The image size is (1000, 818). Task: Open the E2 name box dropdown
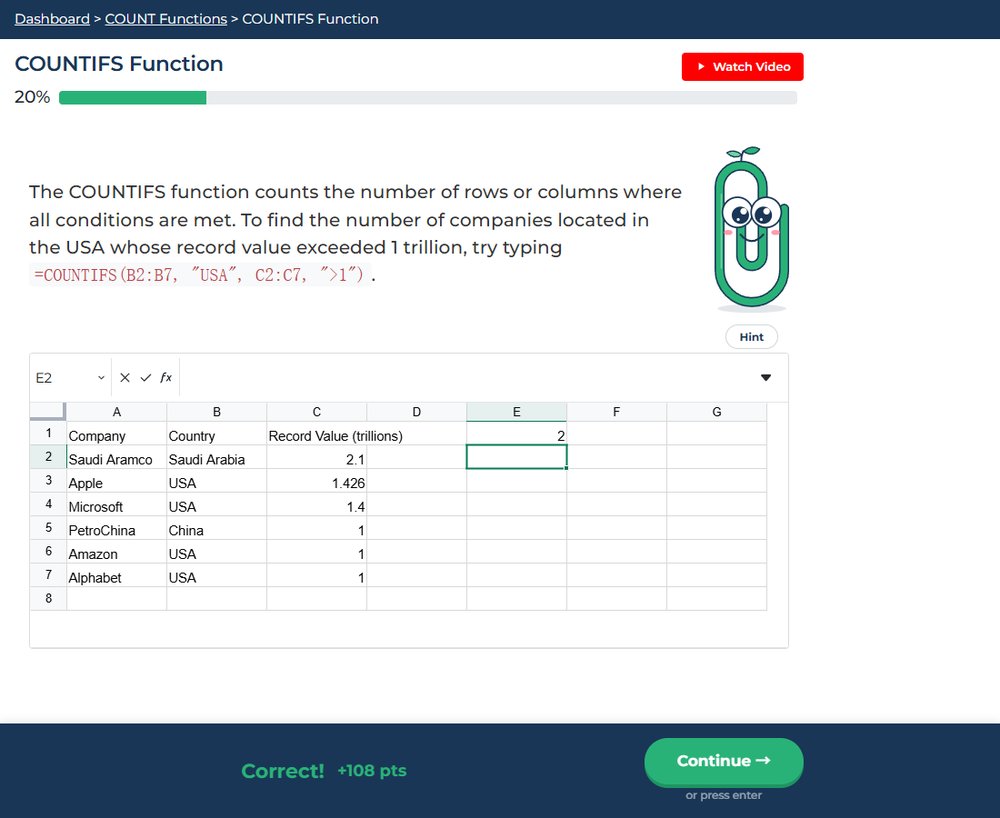click(x=101, y=378)
